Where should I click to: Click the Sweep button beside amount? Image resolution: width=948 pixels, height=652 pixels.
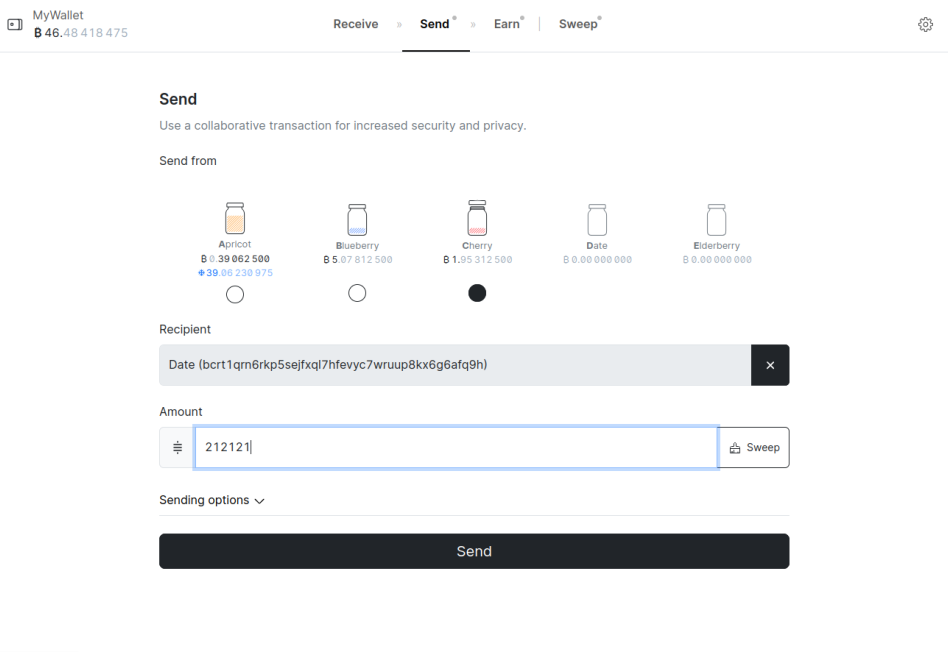(x=754, y=448)
